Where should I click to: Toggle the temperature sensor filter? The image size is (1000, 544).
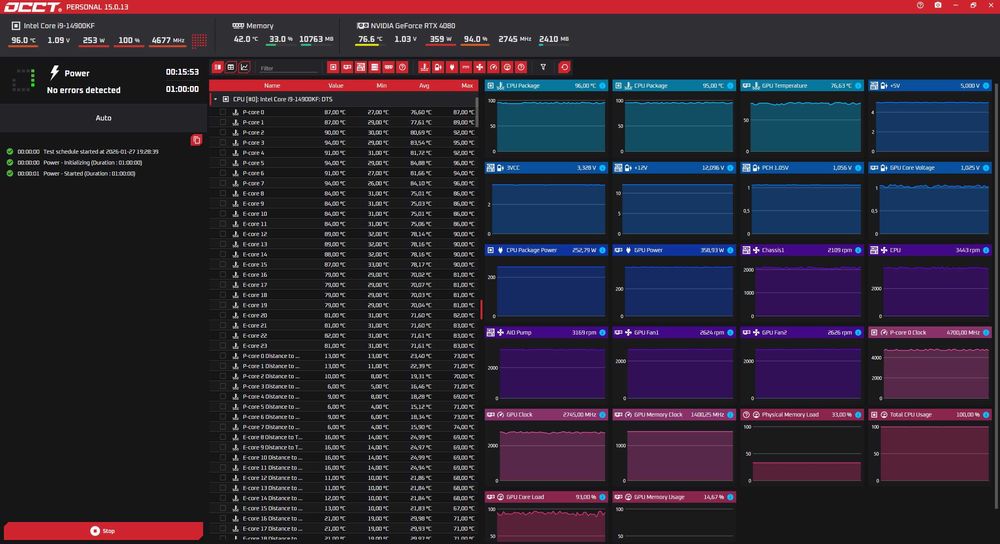click(424, 67)
